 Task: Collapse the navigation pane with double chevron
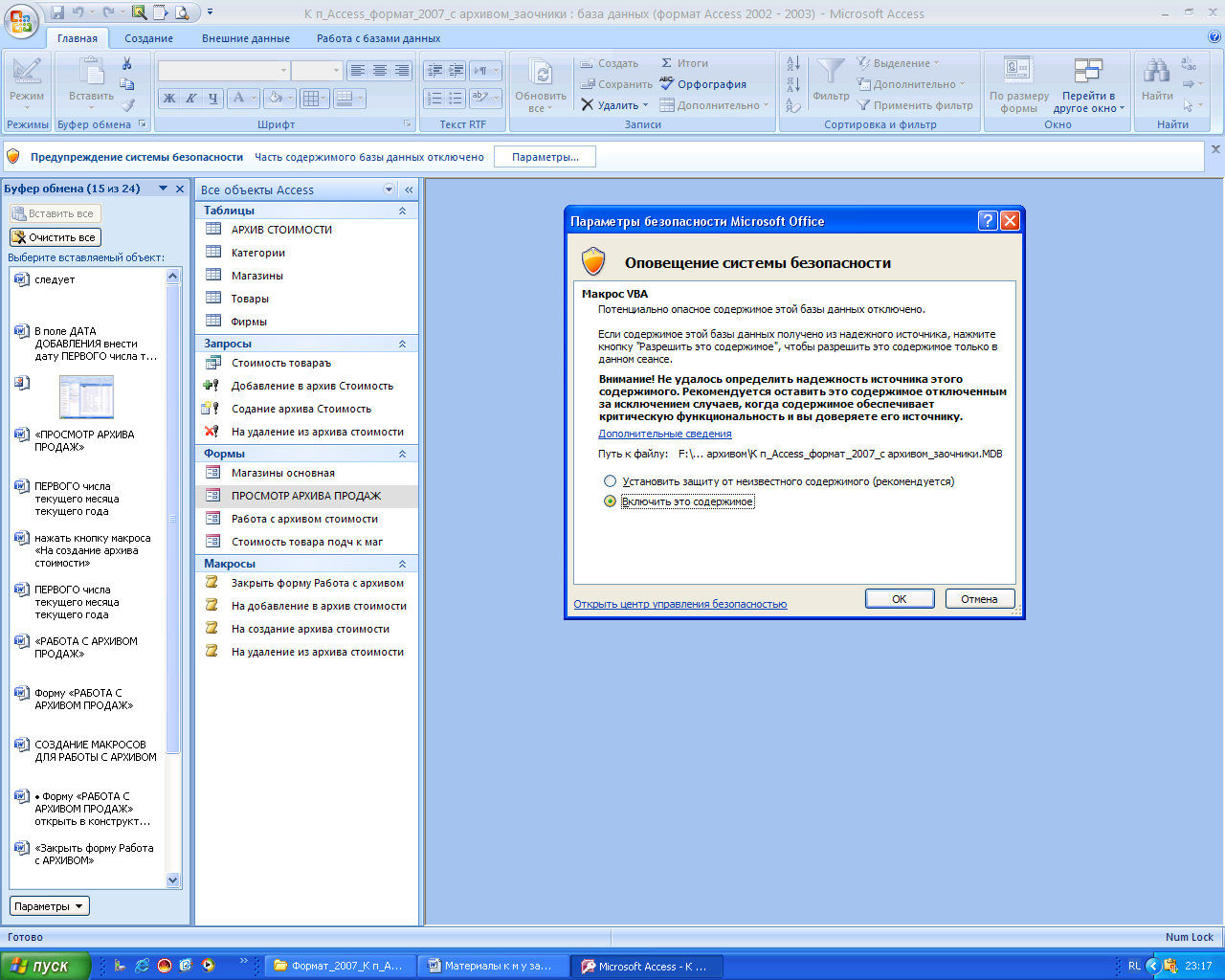(x=409, y=189)
